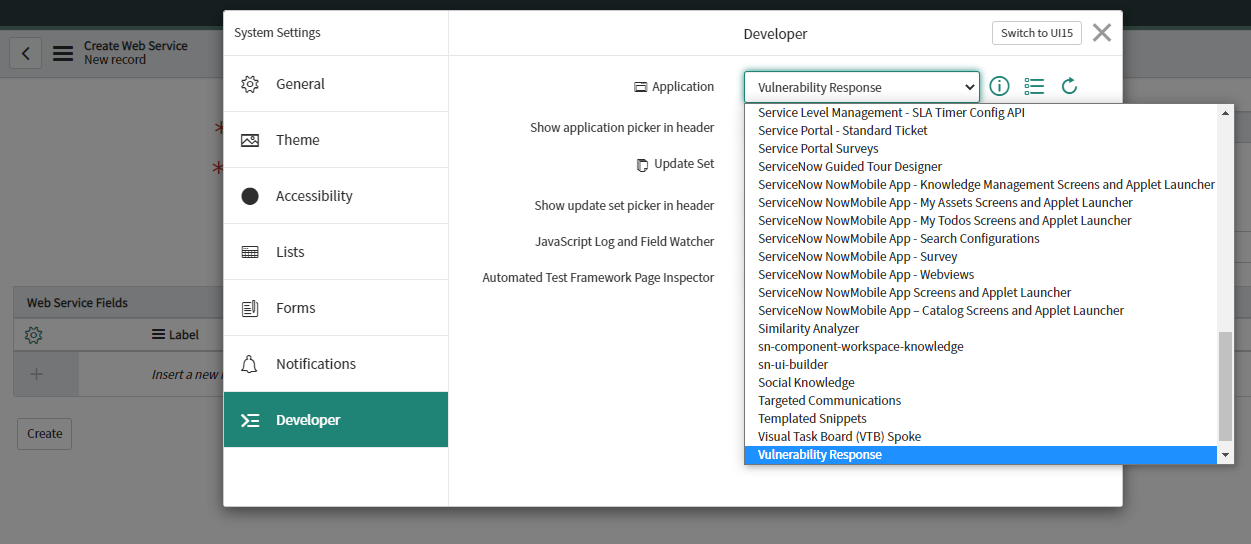
Task: Refresh the application picker
Action: (x=1069, y=87)
